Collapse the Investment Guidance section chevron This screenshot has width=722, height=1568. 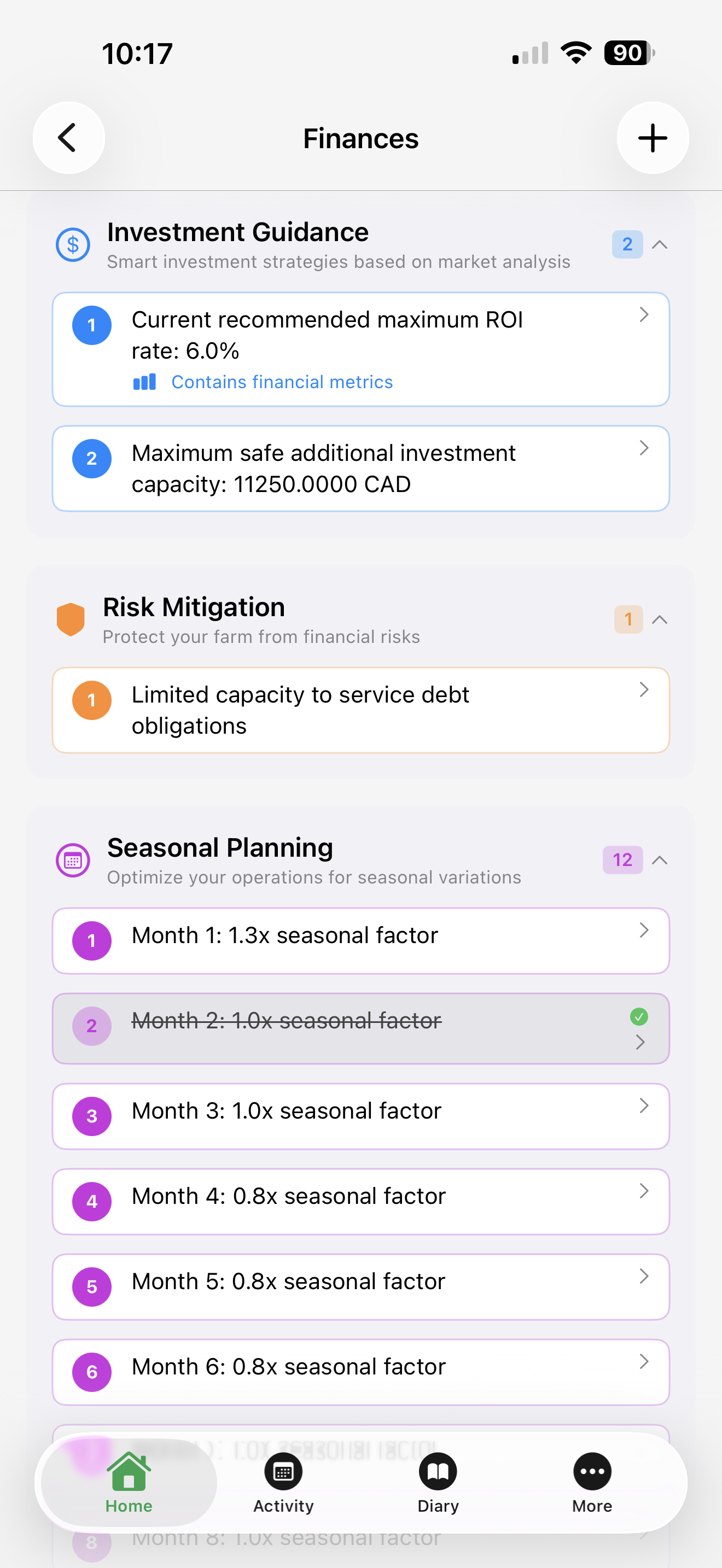659,245
